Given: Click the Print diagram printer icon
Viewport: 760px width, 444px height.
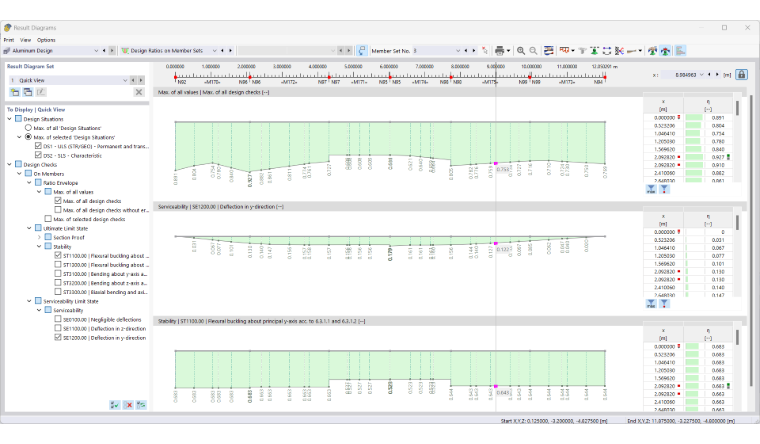Looking at the screenshot, I should point(499,50).
